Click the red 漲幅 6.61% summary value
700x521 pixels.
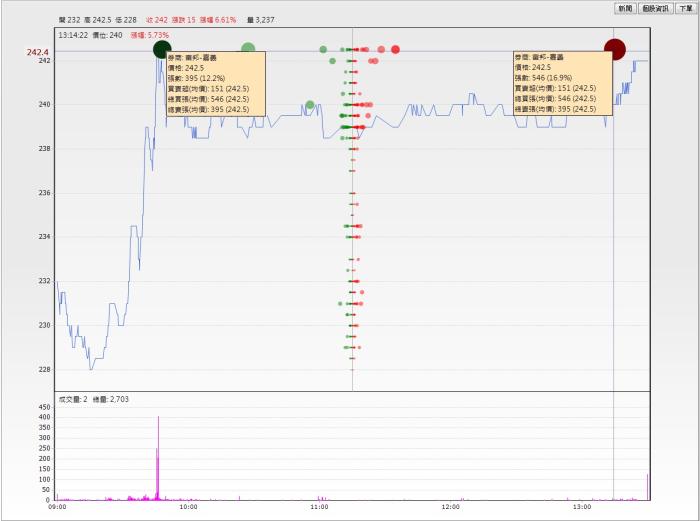pos(217,20)
